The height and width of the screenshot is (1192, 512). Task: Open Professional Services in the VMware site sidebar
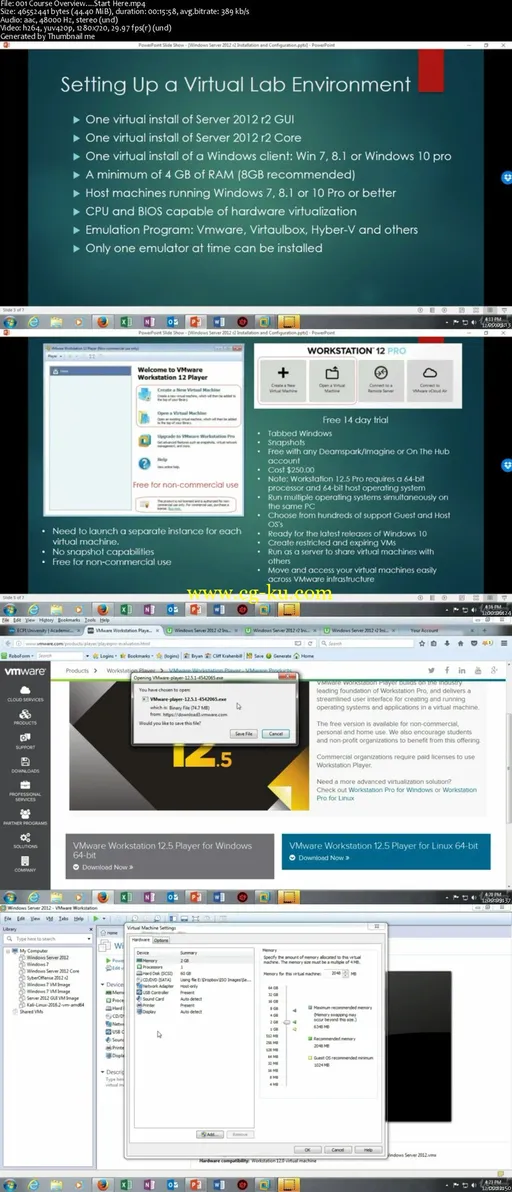click(x=25, y=792)
